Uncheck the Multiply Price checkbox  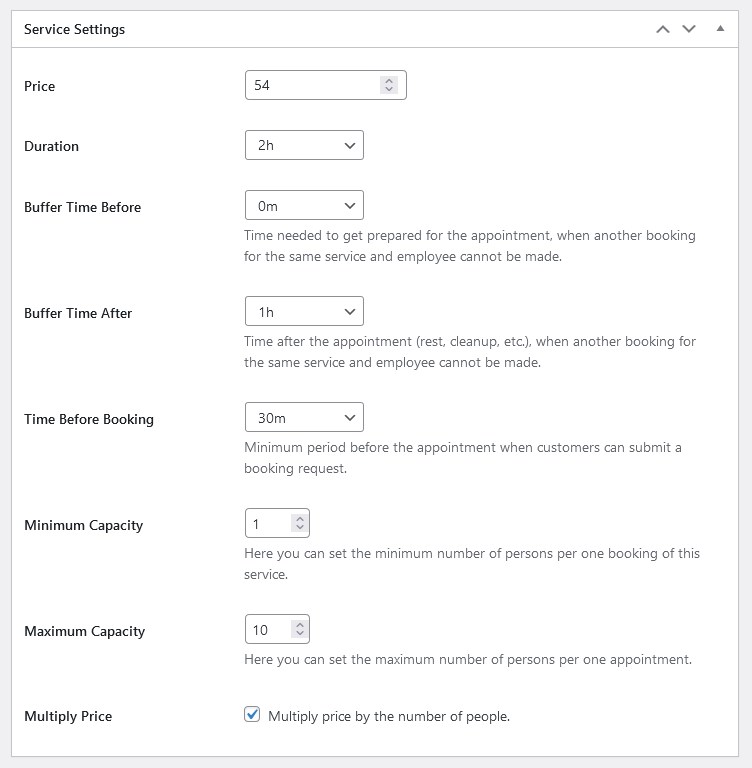tap(252, 715)
